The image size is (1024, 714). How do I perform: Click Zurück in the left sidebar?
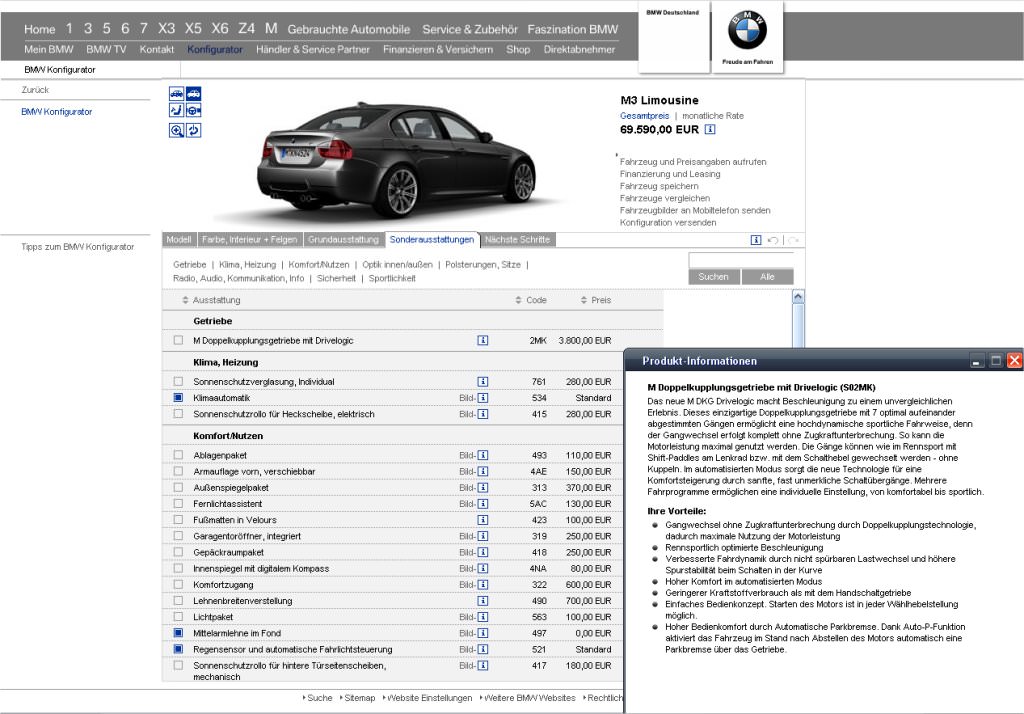point(35,90)
